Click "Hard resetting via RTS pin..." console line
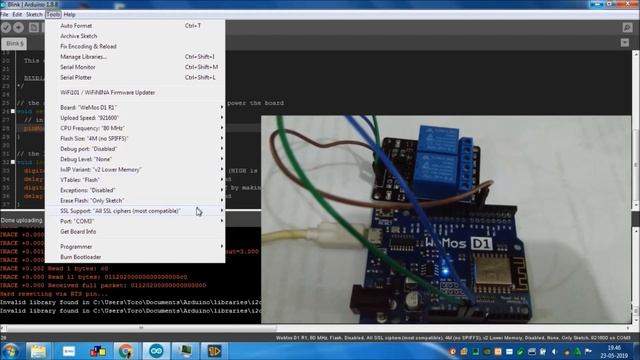The width and height of the screenshot is (640, 360). pos(54,294)
